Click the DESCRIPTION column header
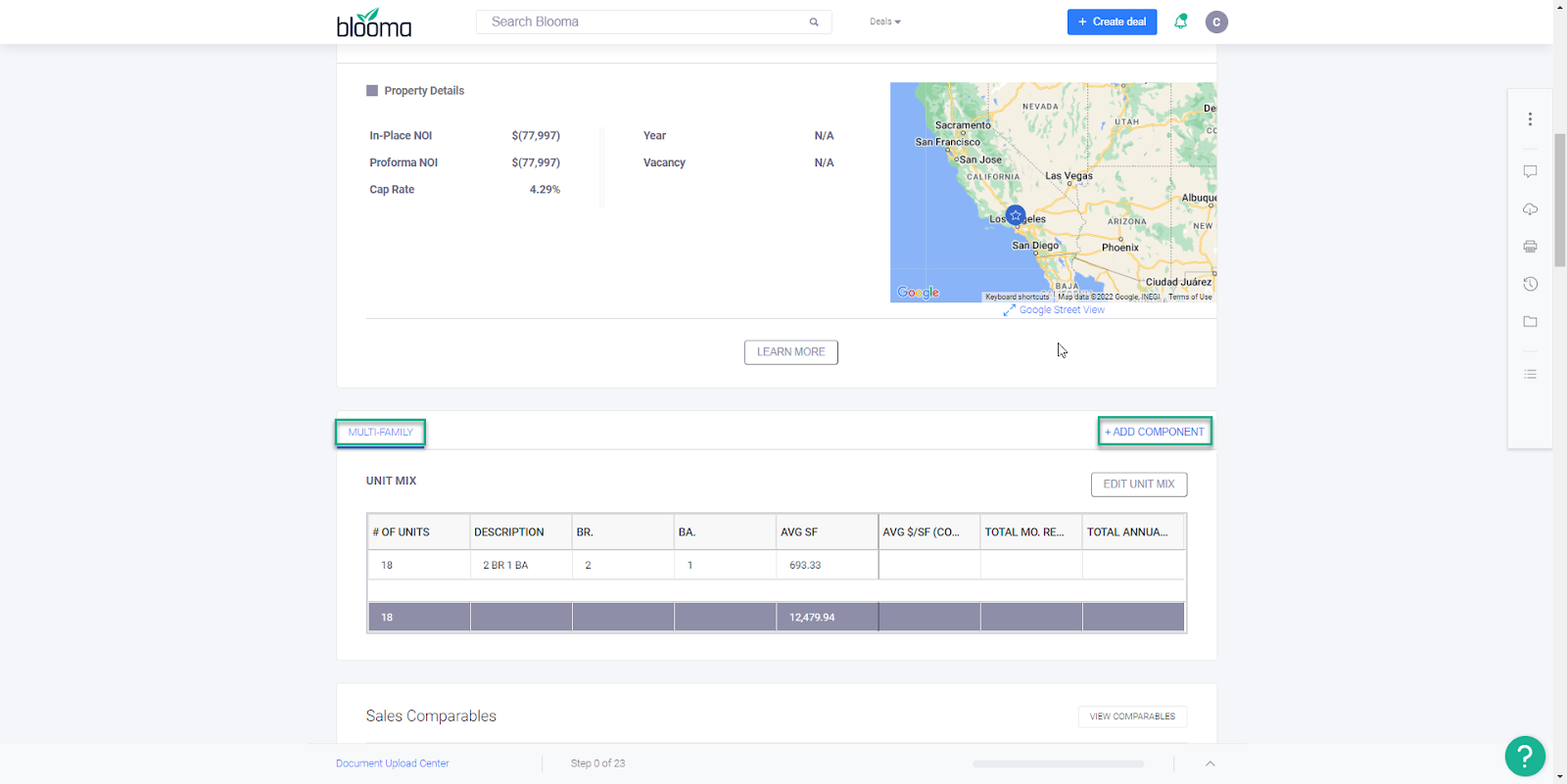Image resolution: width=1567 pixels, height=784 pixels. [521, 532]
